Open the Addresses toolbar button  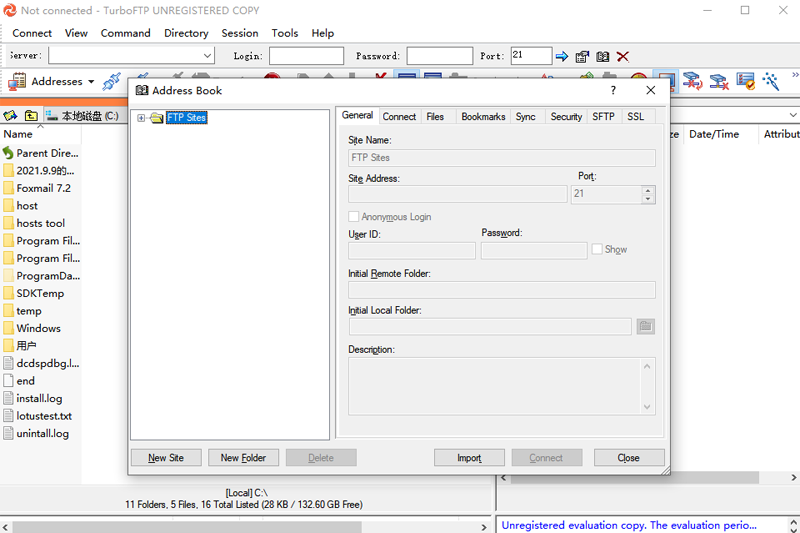46,82
